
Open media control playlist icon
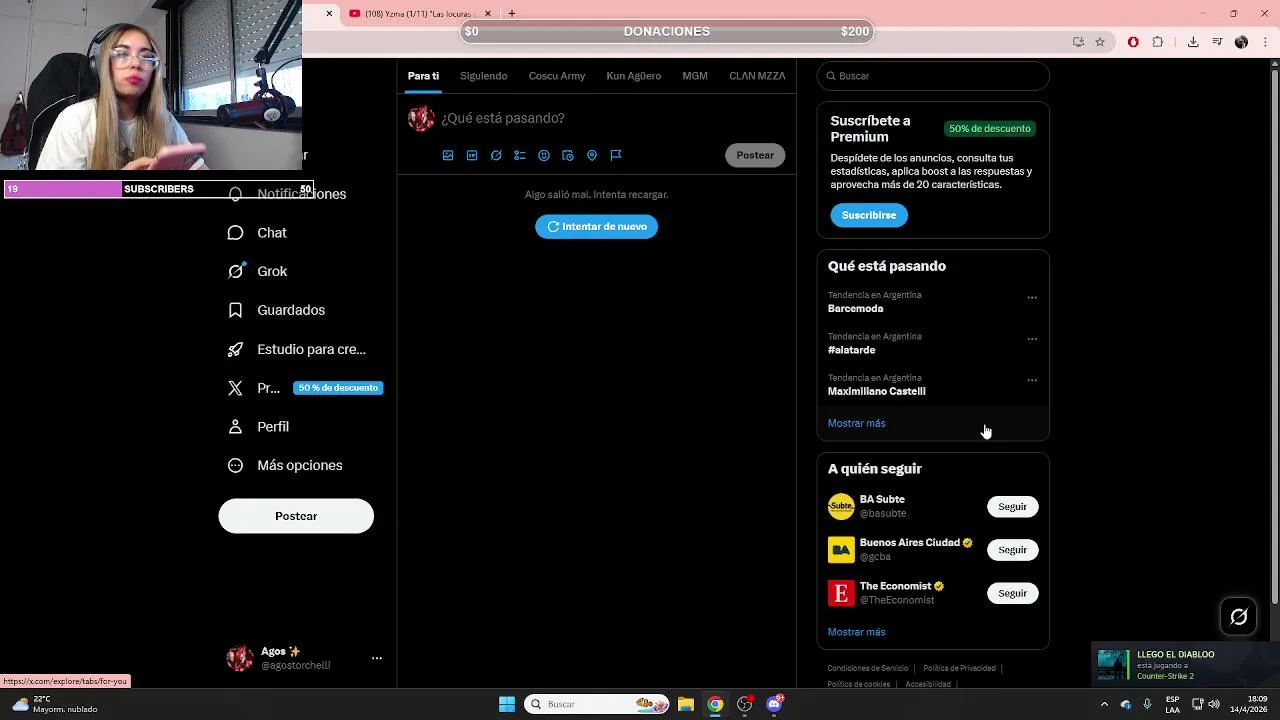tap(1217, 42)
